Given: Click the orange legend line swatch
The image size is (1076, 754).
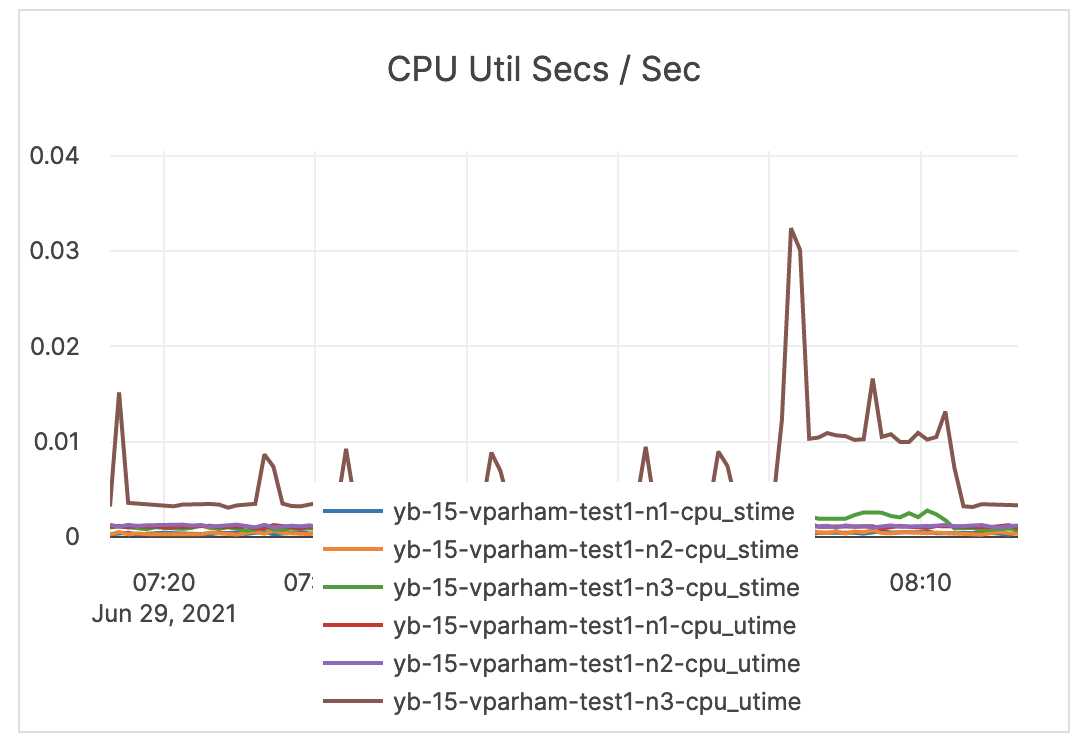Looking at the screenshot, I should click(x=355, y=549).
